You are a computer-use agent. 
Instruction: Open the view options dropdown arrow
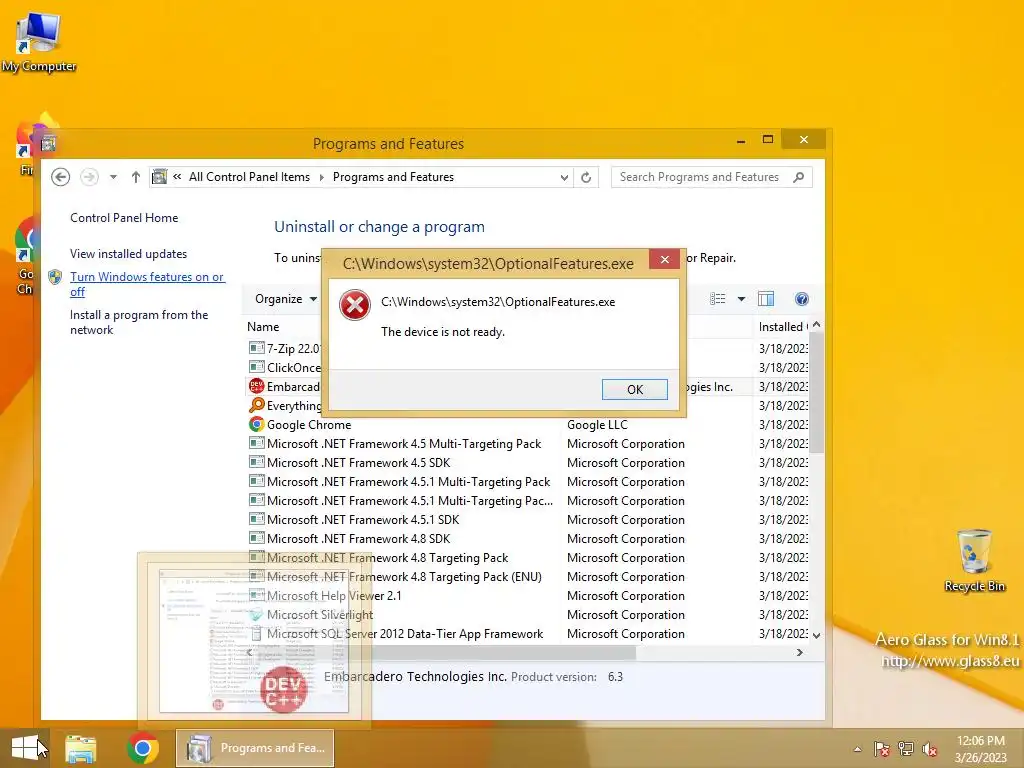click(x=741, y=298)
